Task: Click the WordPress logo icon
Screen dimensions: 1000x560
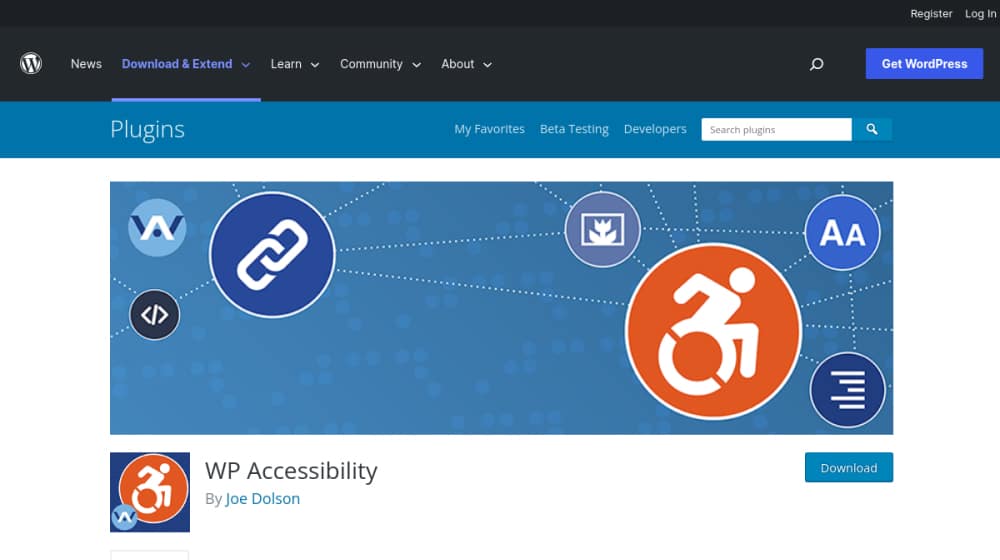Action: [31, 64]
